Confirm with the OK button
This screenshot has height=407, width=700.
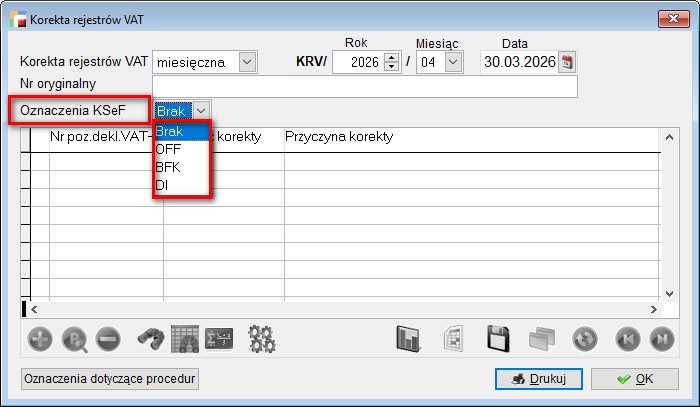click(634, 379)
